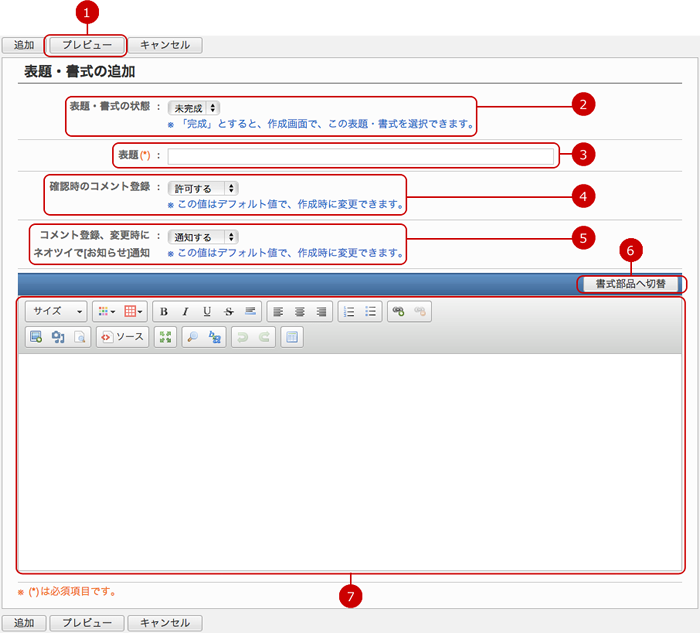Align text right in the editor
700x633 pixels.
pos(321,312)
